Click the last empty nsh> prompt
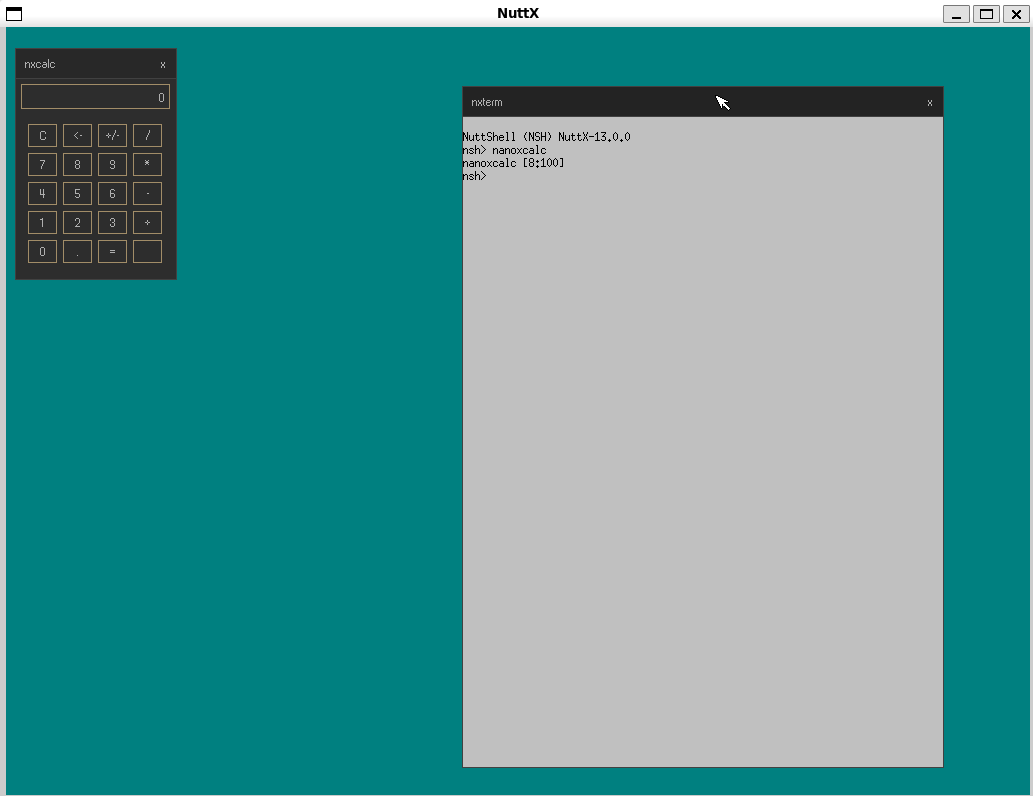Image resolution: width=1033 pixels, height=796 pixels. (474, 176)
